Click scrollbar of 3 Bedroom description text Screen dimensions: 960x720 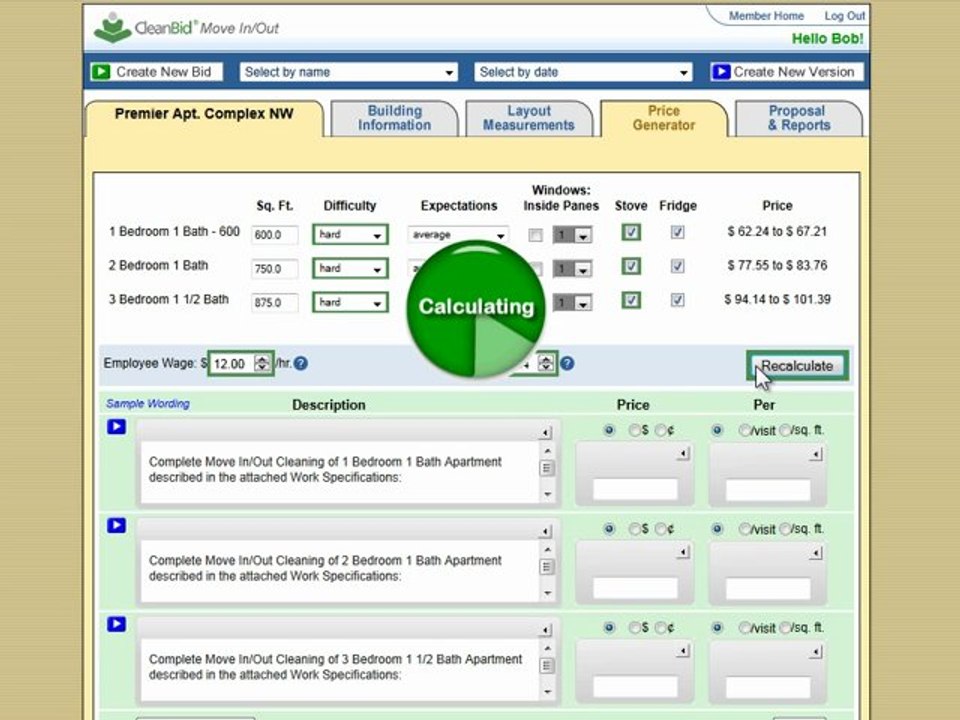[547, 669]
